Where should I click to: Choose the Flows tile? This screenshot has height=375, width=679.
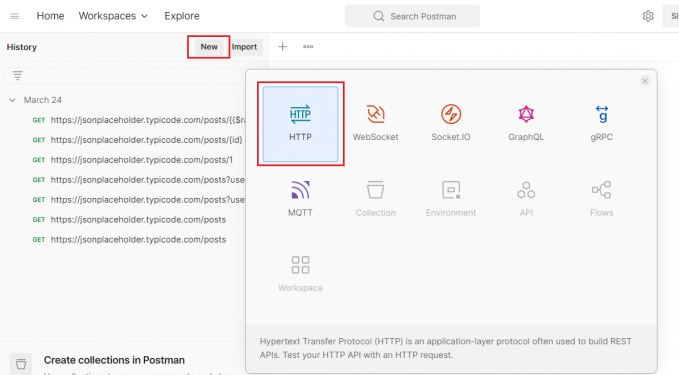click(x=601, y=199)
